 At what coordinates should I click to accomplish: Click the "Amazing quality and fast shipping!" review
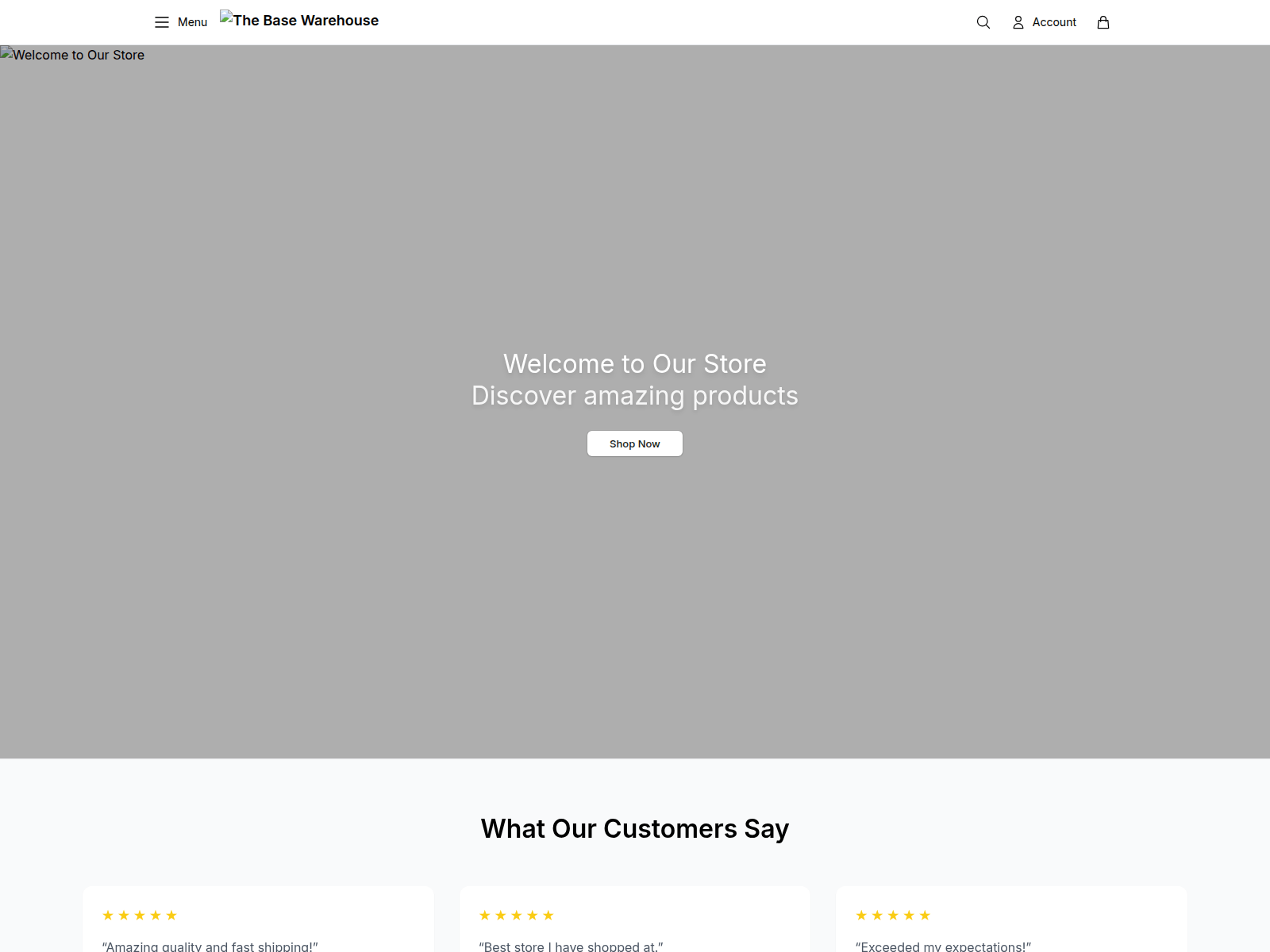point(210,946)
